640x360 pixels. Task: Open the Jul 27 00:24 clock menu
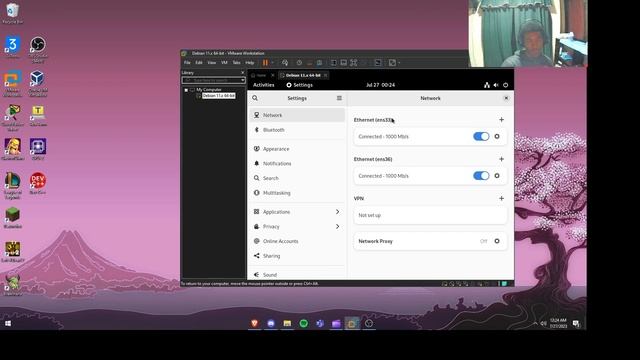coord(380,85)
